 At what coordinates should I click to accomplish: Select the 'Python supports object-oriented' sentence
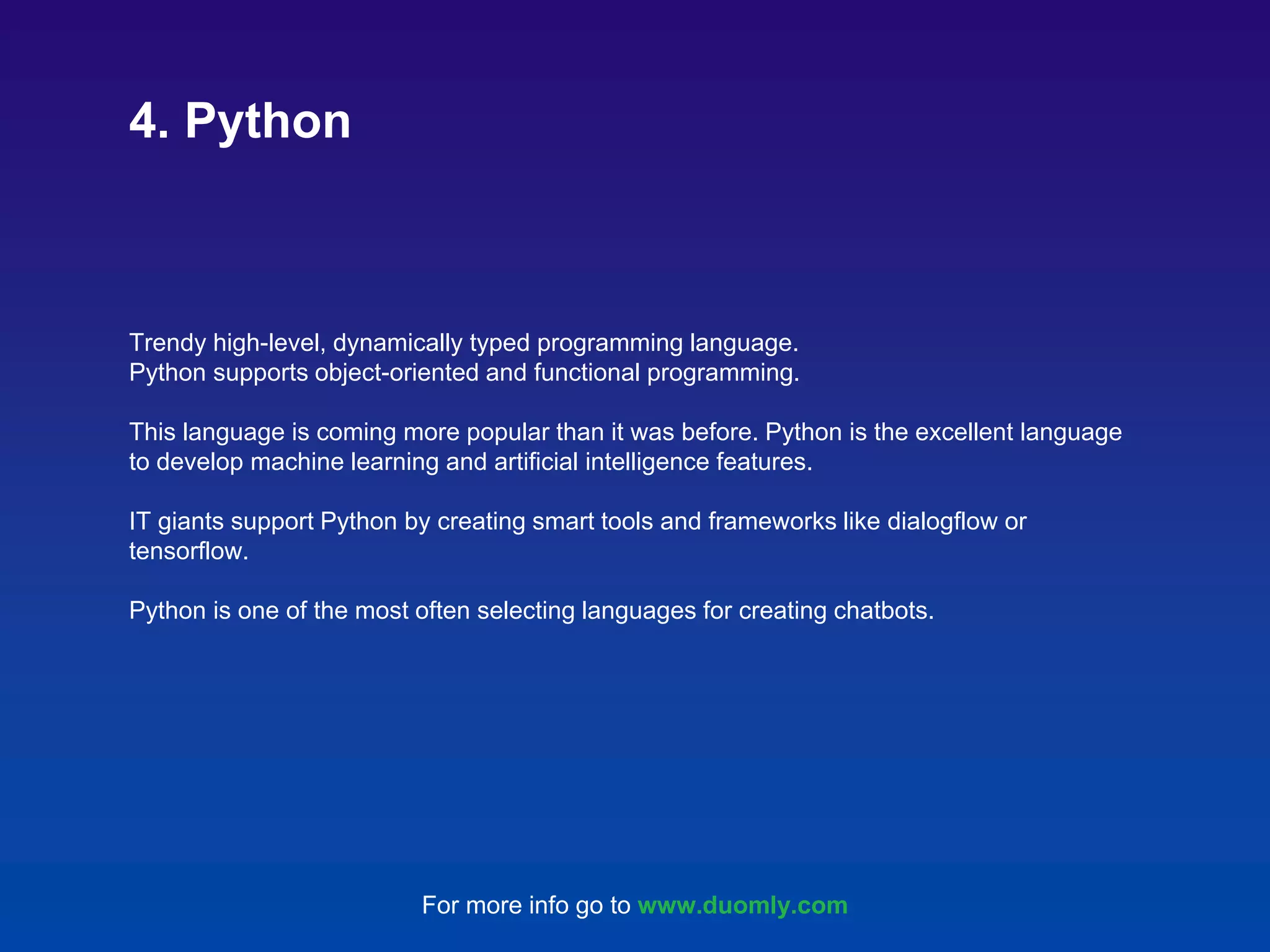click(464, 372)
